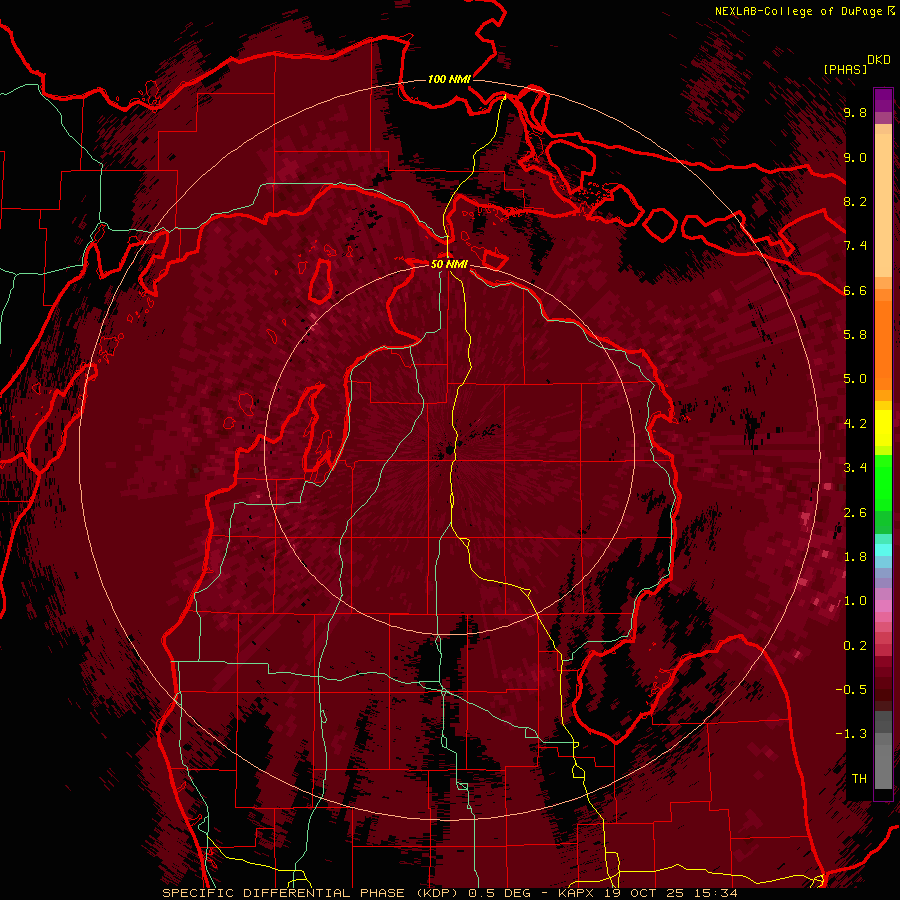Image resolution: width=900 pixels, height=900 pixels.
Task: Click the 9.8 scale value
Action: click(855, 112)
